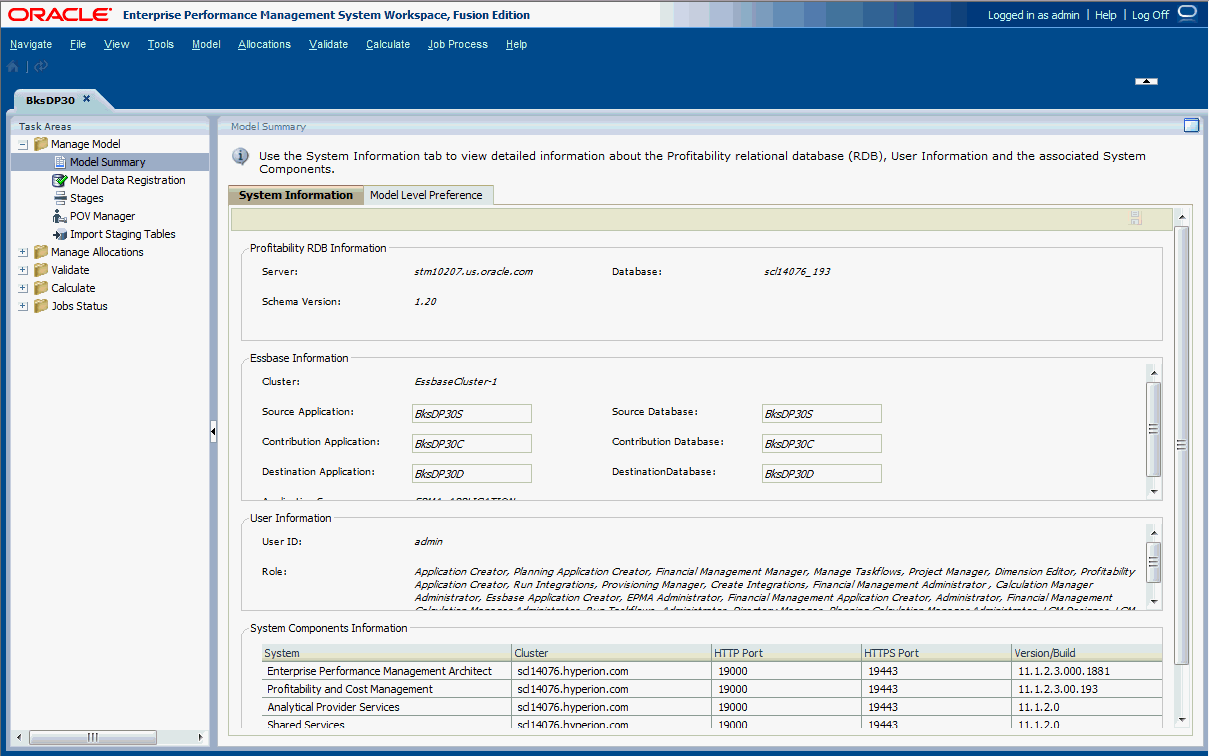Viewport: 1209px width, 756px height.
Task: Click the Explore icon next to Home
Action: [41, 67]
